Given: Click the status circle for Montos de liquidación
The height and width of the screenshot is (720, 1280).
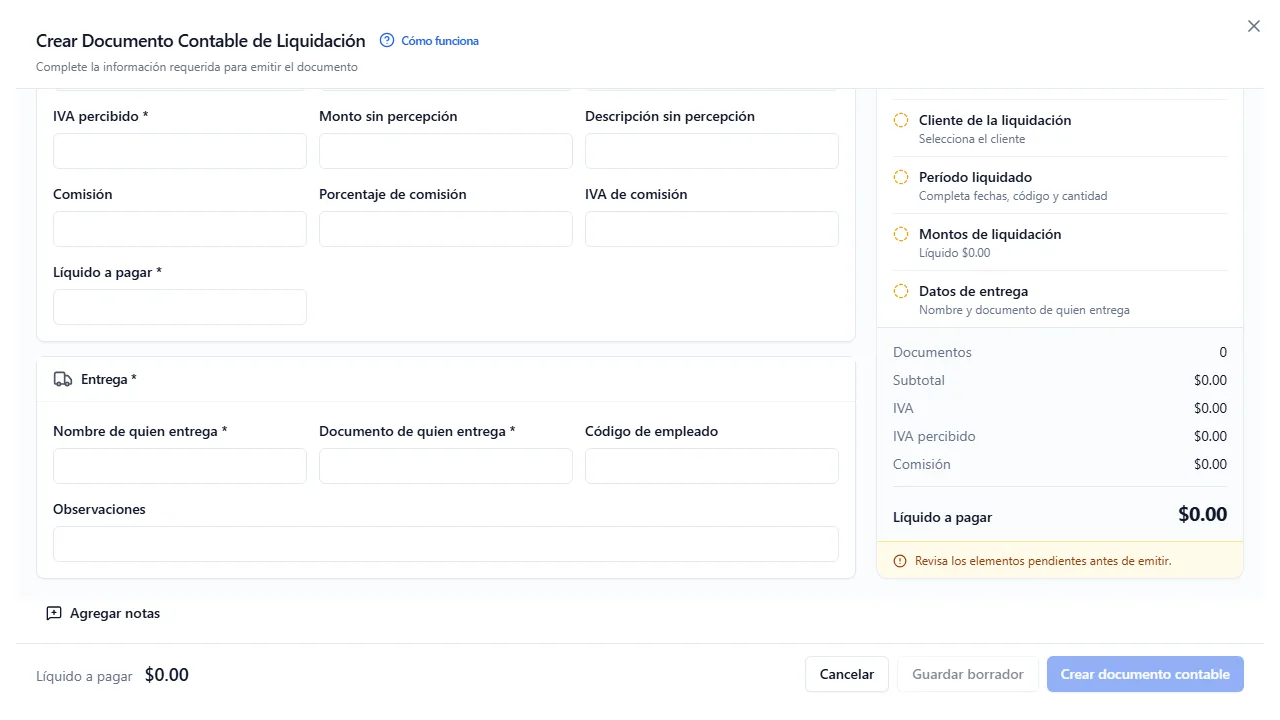Looking at the screenshot, I should coord(901,234).
